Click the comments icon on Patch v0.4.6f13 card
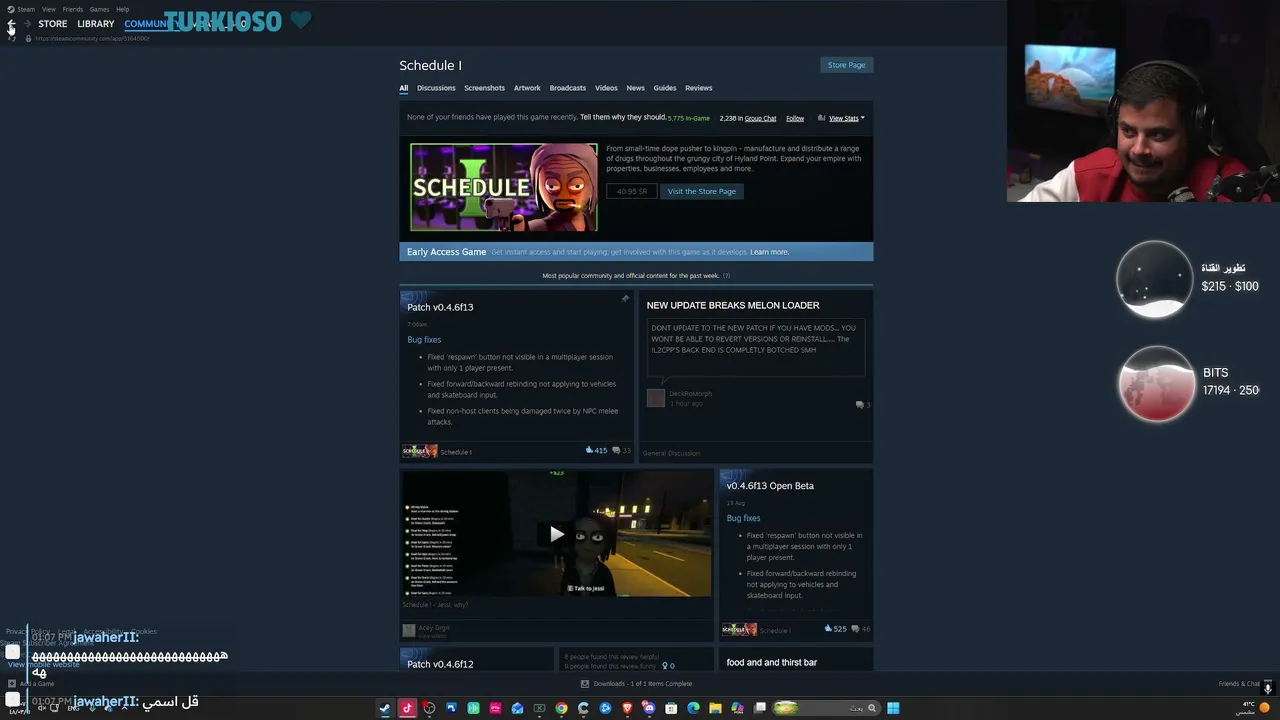Screen dimensions: 1280x720 coord(616,451)
